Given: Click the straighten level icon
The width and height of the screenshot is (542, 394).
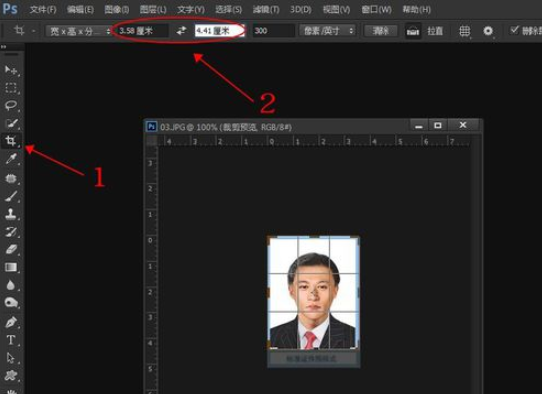Looking at the screenshot, I should (413, 31).
